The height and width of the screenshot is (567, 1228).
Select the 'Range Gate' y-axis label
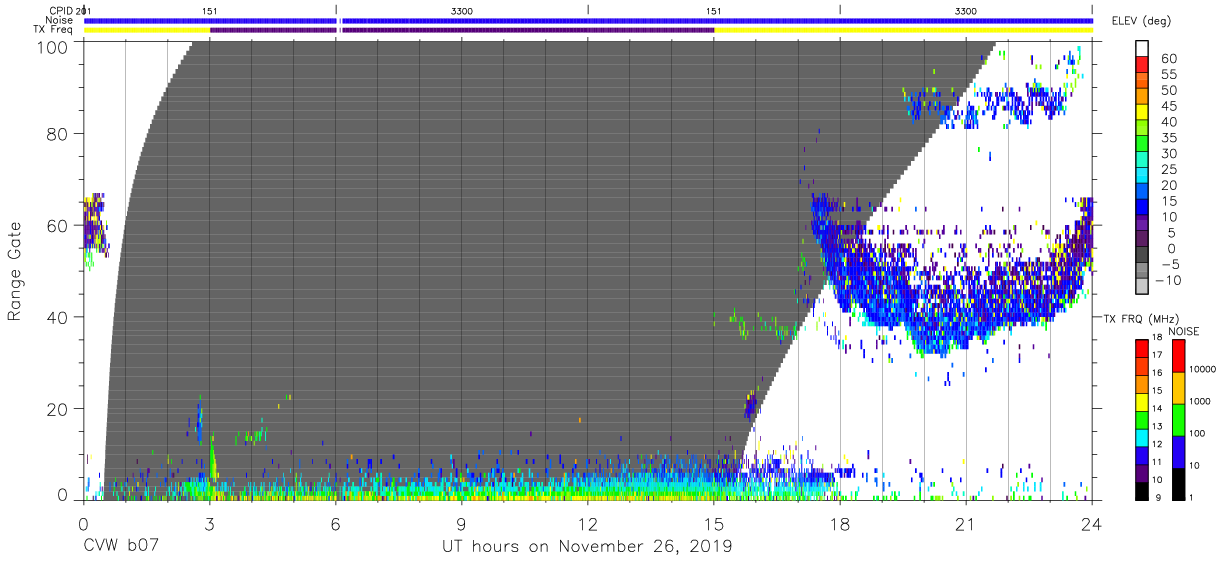pyautogui.click(x=15, y=271)
